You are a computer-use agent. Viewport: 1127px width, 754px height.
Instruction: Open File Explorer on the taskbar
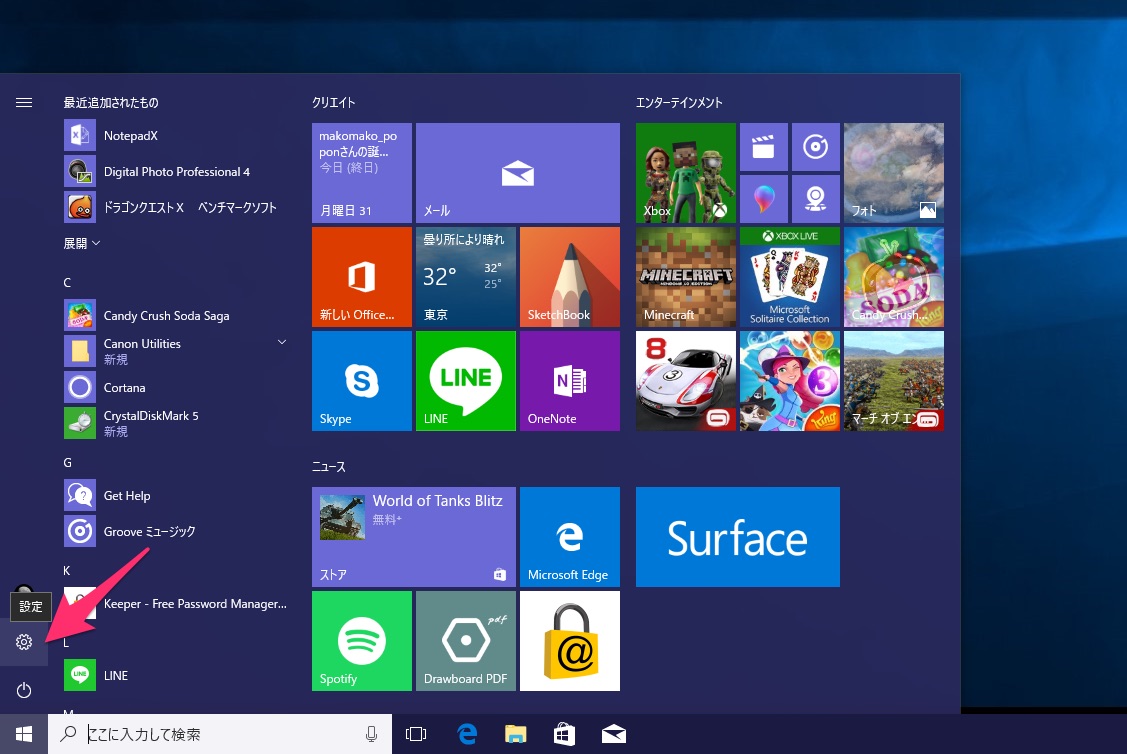pos(515,734)
